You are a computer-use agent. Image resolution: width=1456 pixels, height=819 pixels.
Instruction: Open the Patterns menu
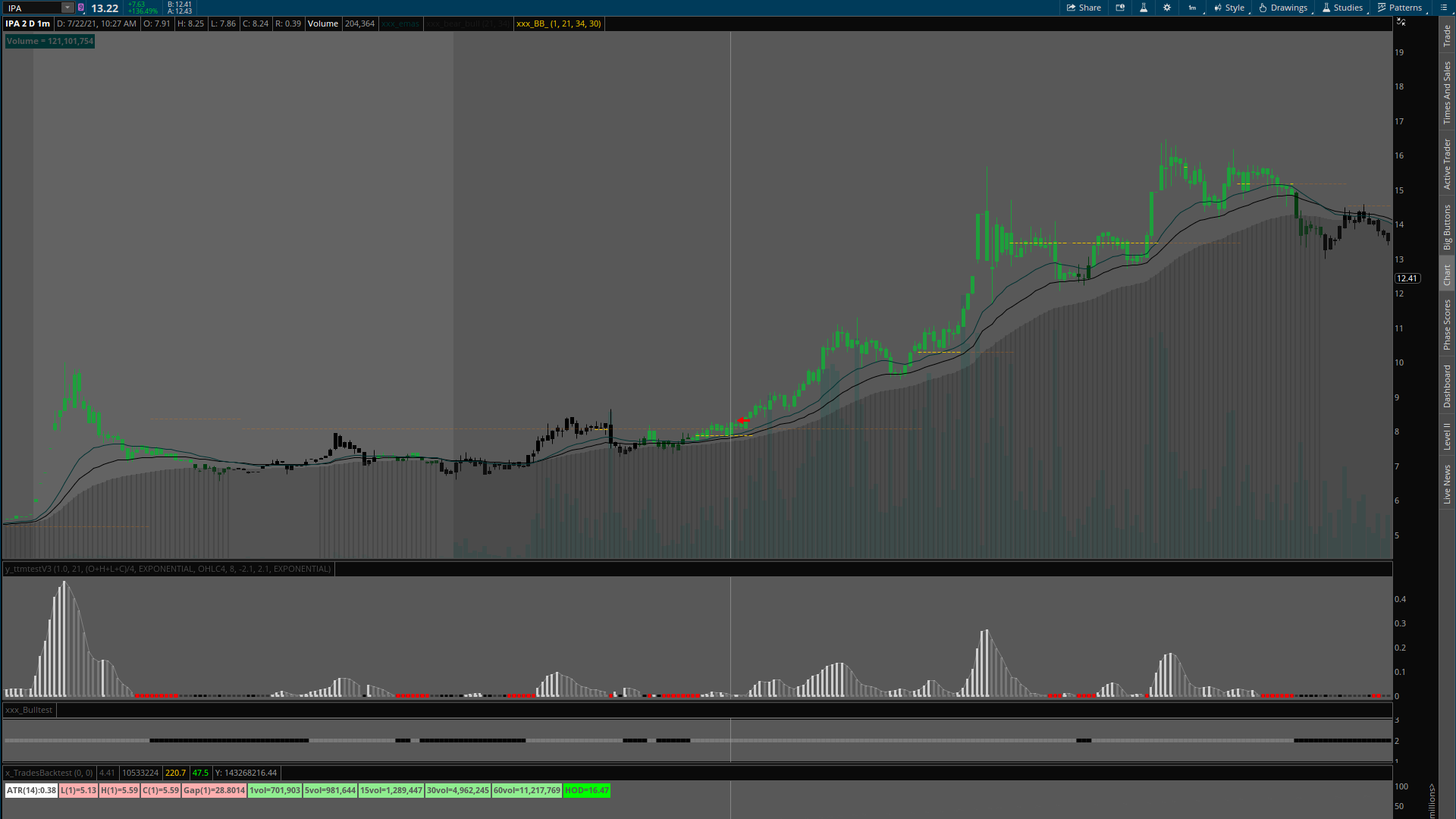[1400, 8]
